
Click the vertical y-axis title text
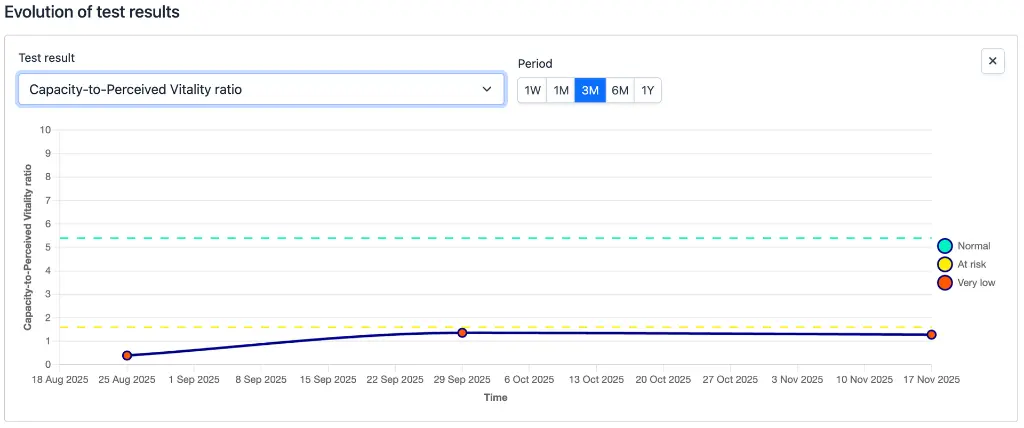point(29,247)
